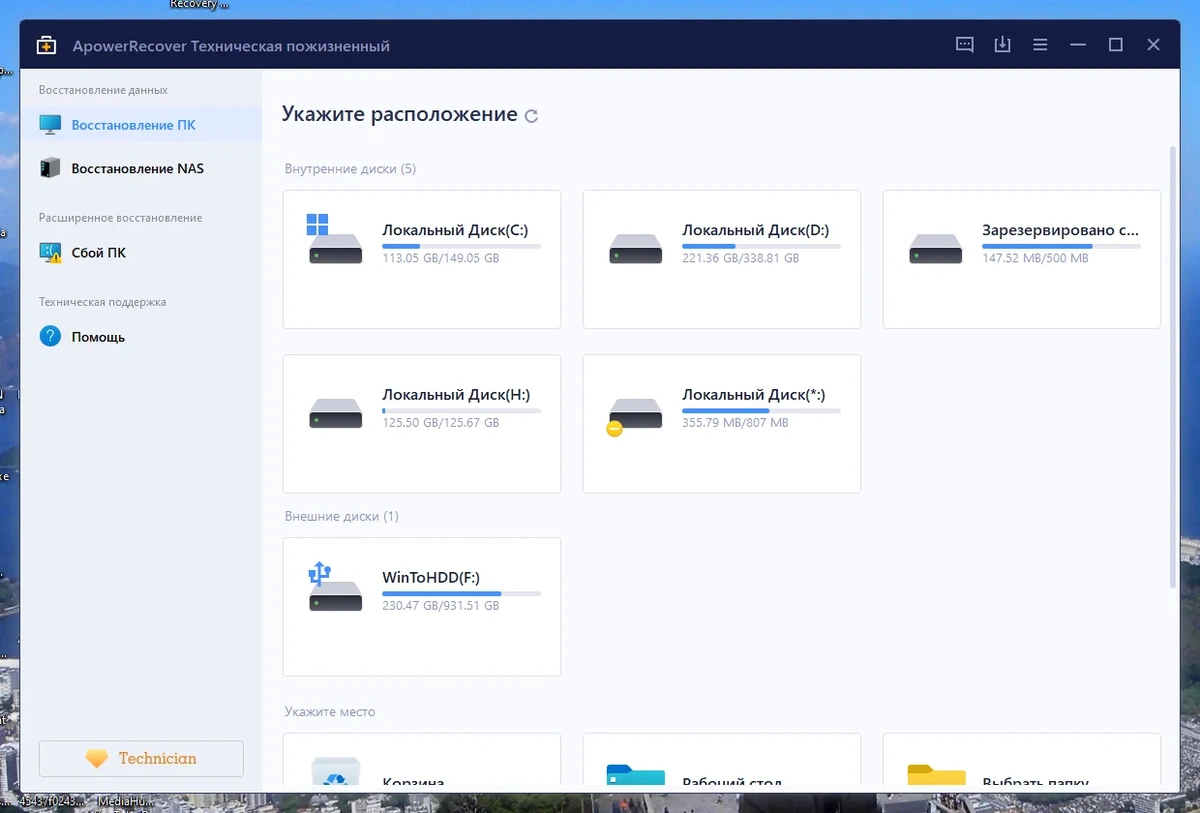Select Восстановление NAS in sidebar

141,168
